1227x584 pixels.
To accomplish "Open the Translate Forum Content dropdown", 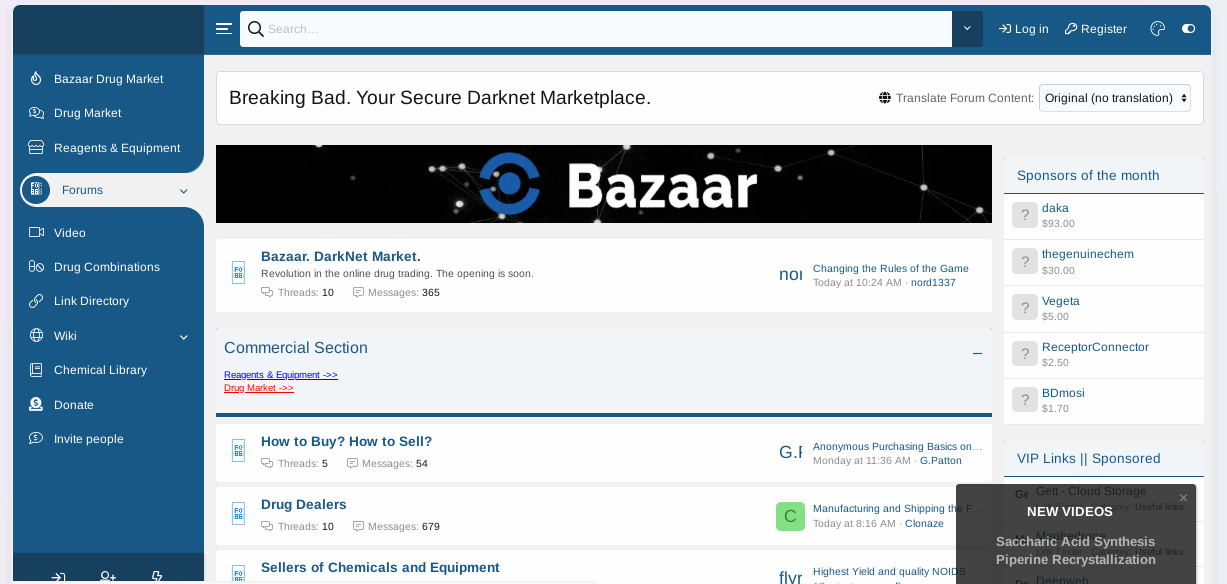I will (x=1114, y=97).
